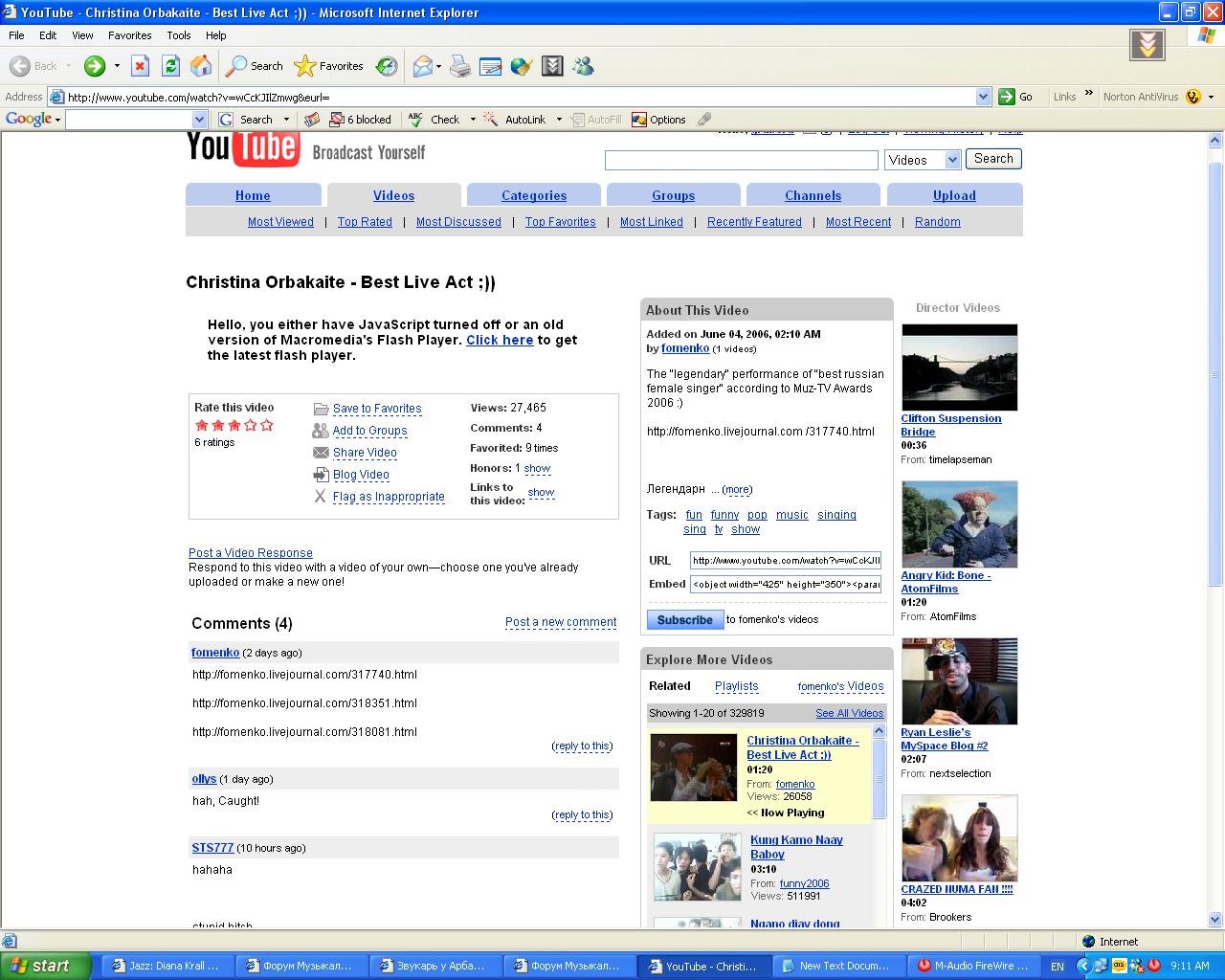Go to the browser Home page icon
The width and height of the screenshot is (1225, 980).
201,66
